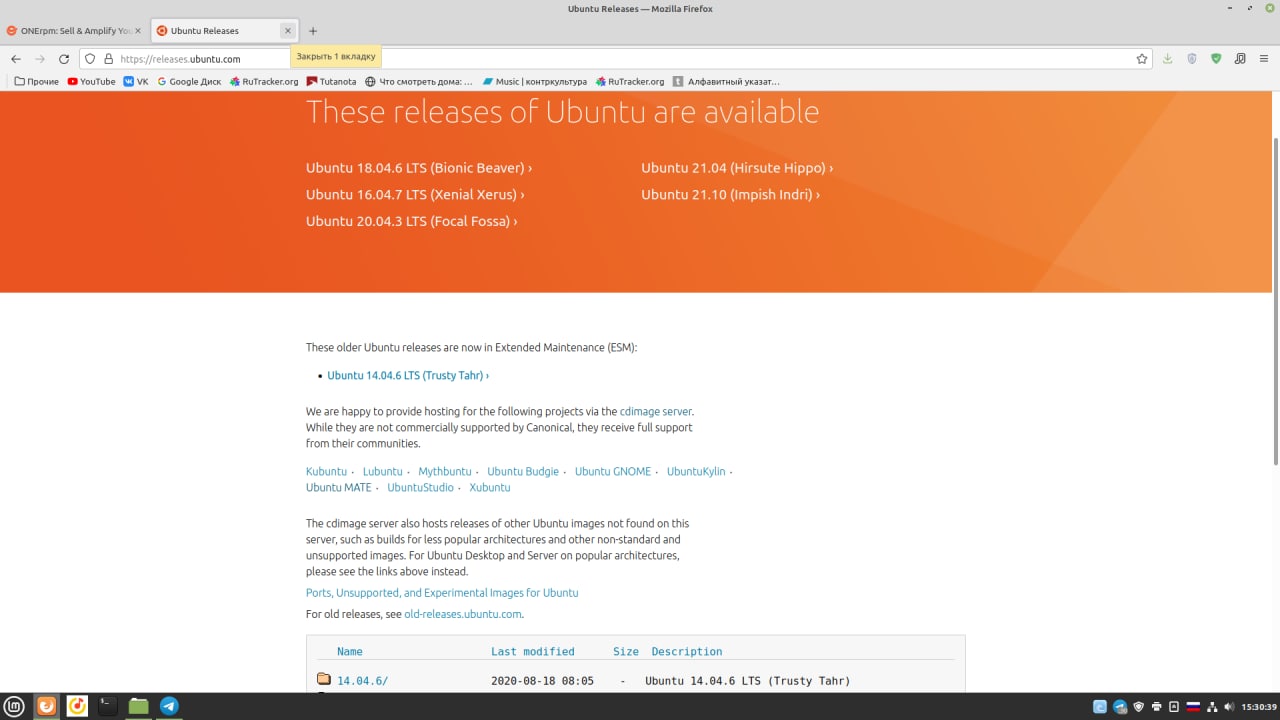Sort the listing by Description
This screenshot has height=720, width=1280.
[x=687, y=652]
